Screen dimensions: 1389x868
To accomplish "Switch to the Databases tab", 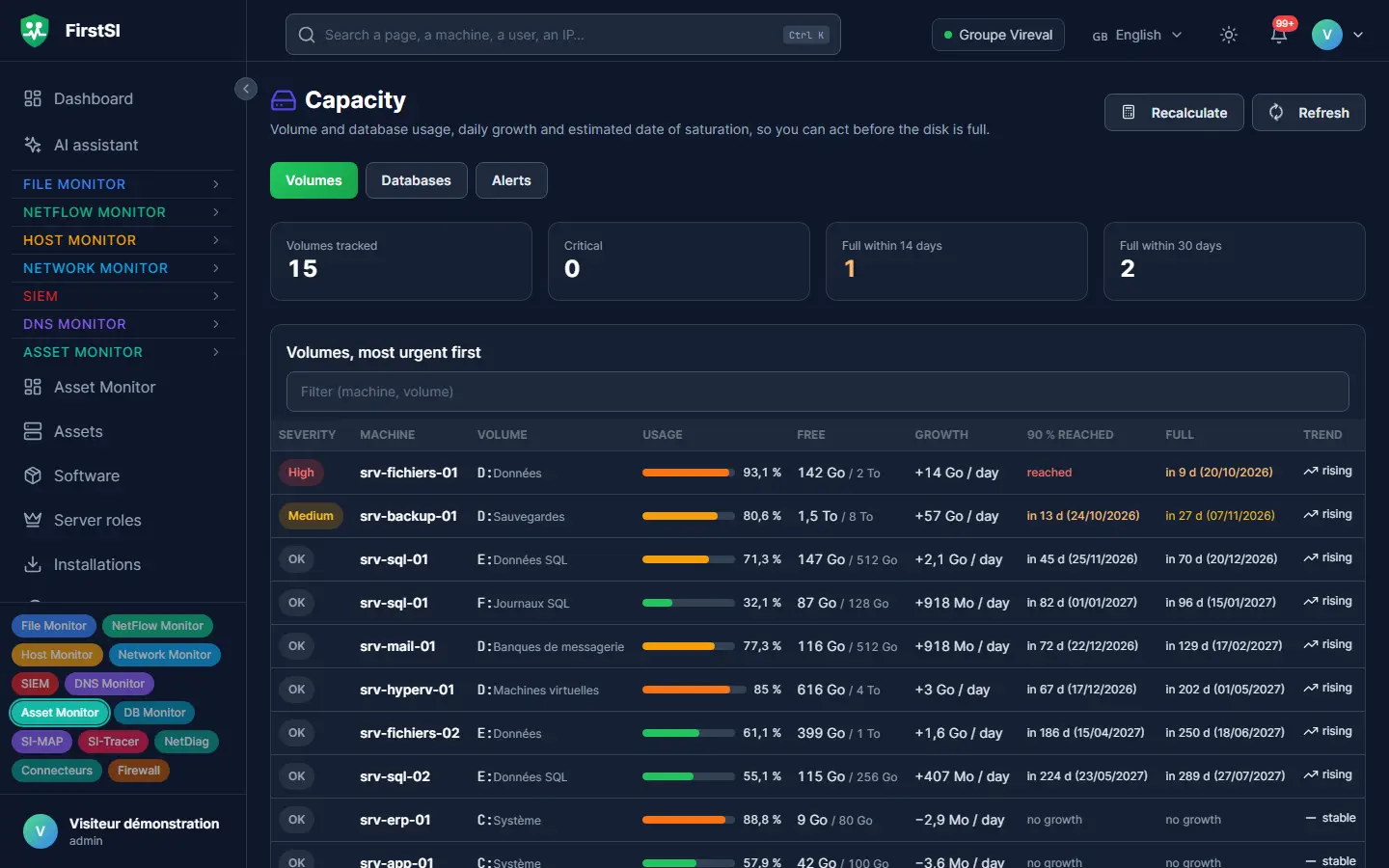I will tap(417, 180).
